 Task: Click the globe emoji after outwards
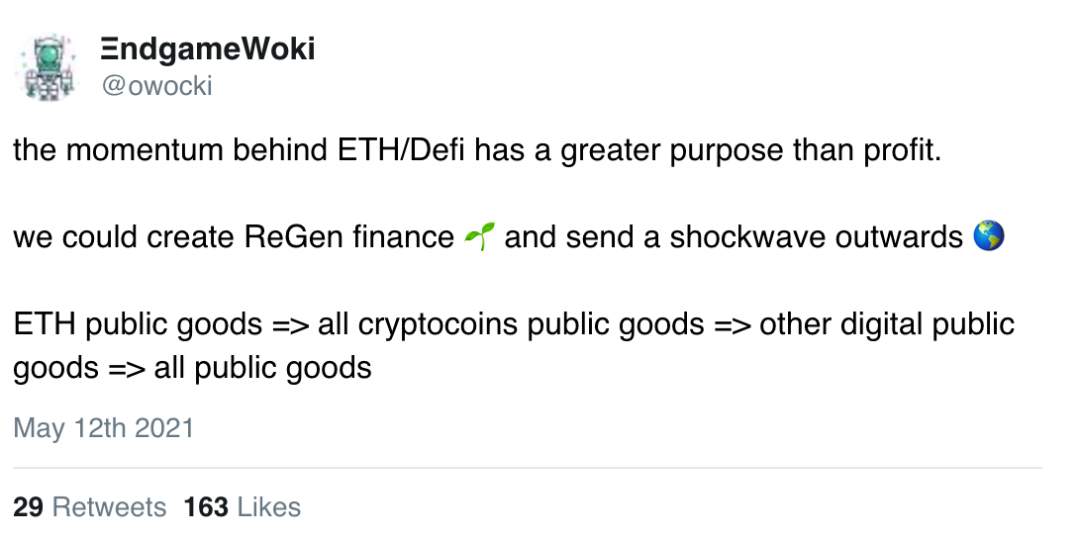click(988, 236)
